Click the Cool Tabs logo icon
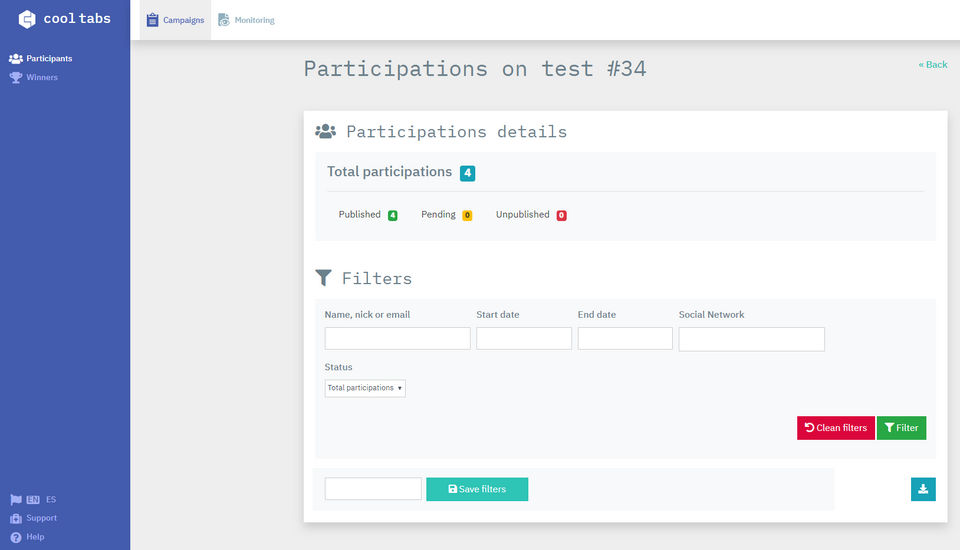 click(27, 19)
